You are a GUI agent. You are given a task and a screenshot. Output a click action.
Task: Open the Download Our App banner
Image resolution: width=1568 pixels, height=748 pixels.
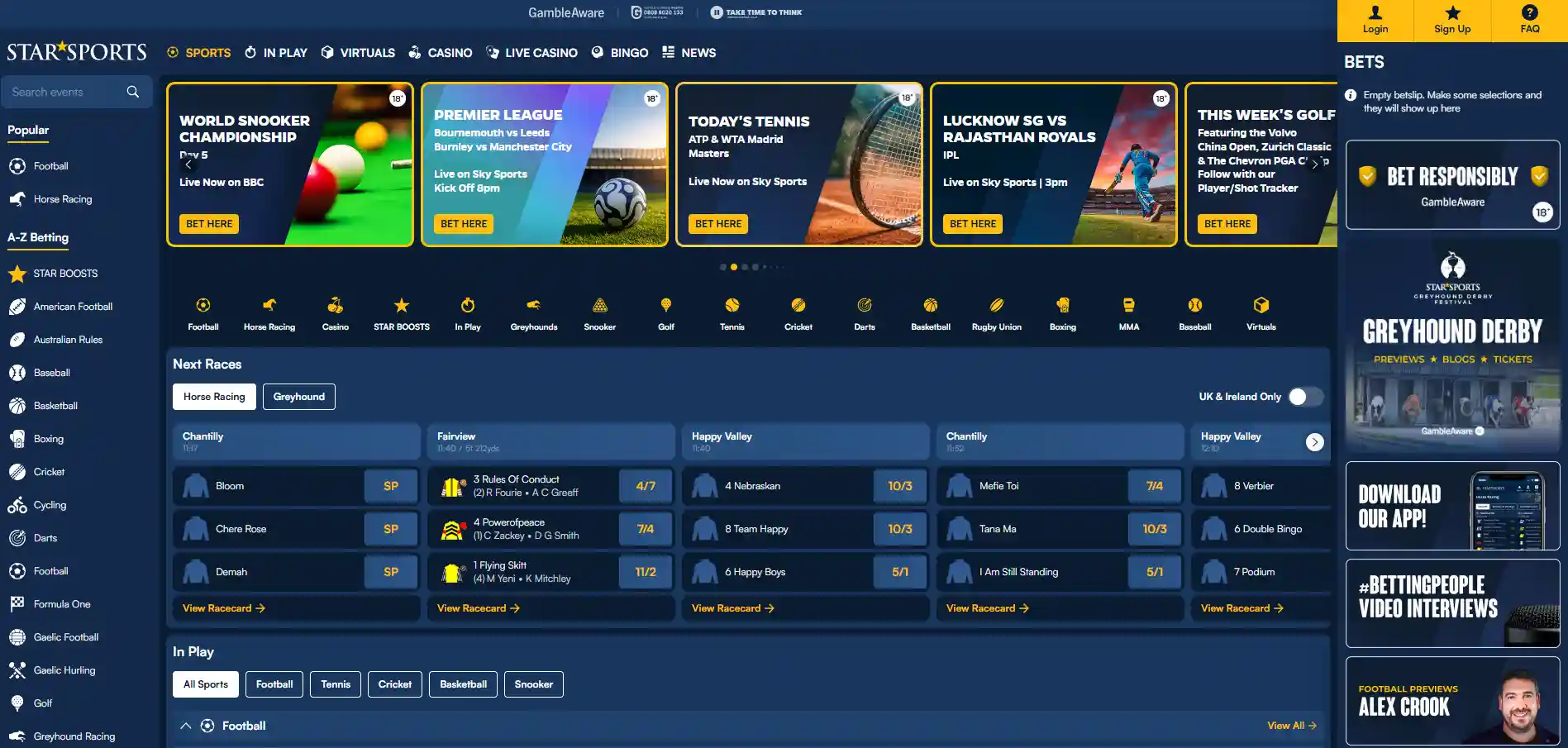1452,506
